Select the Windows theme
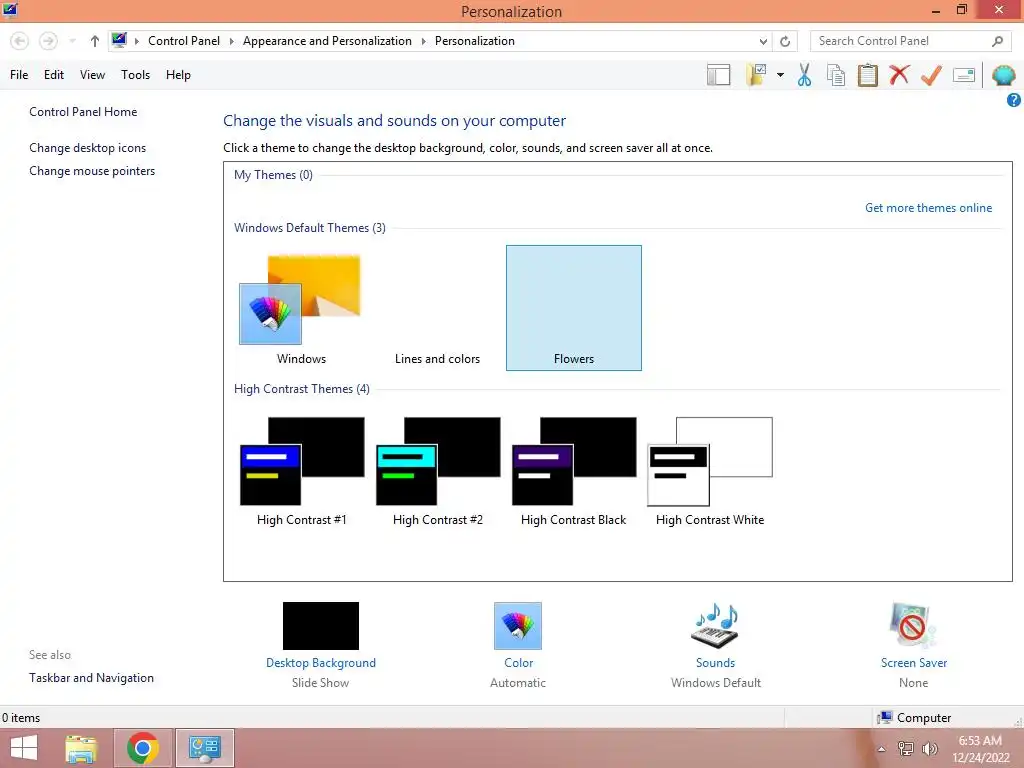Screen dimensions: 1024x768 [301, 308]
